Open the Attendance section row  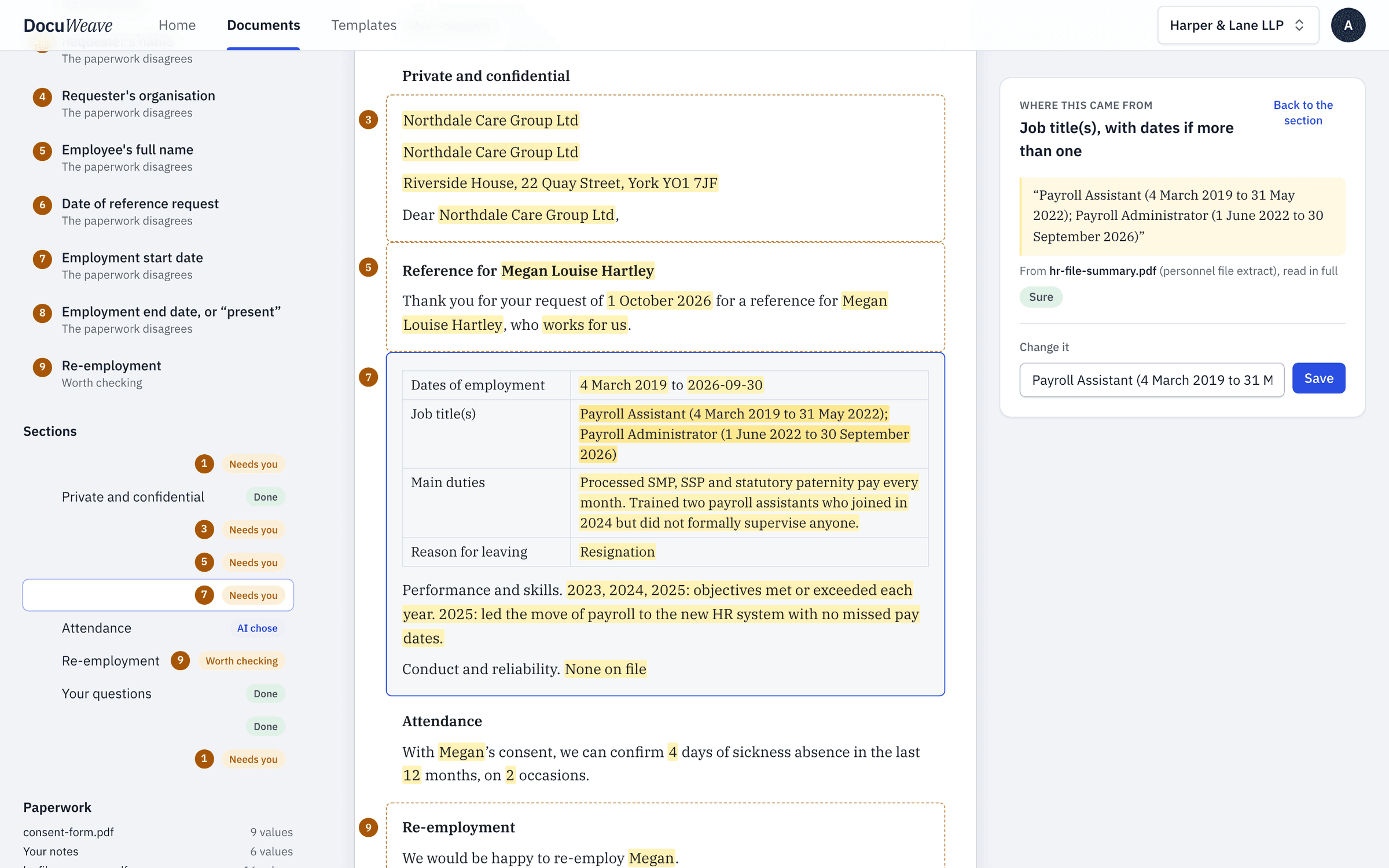point(158,628)
